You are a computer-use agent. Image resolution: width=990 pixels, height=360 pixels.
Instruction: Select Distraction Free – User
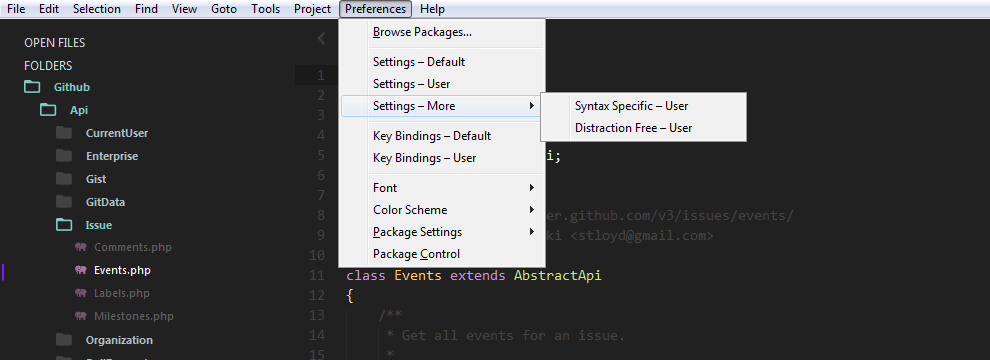[x=643, y=128]
